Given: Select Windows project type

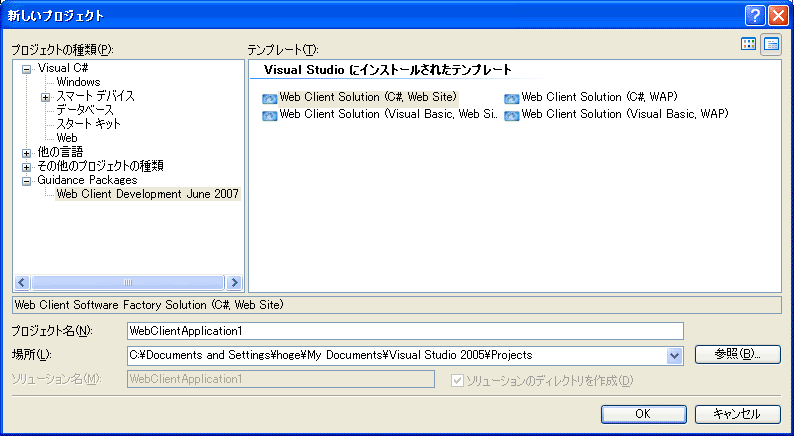Looking at the screenshot, I should (x=78, y=82).
